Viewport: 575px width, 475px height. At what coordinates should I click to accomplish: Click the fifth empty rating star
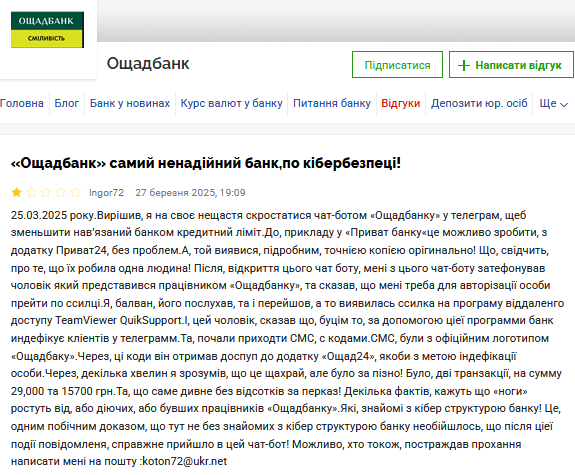tap(76, 192)
